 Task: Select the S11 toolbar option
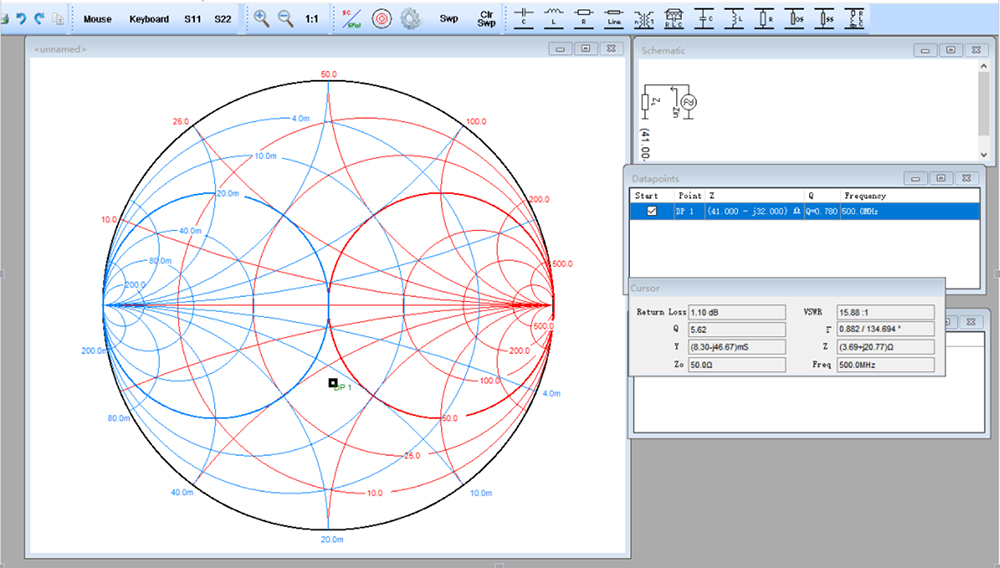pos(192,19)
